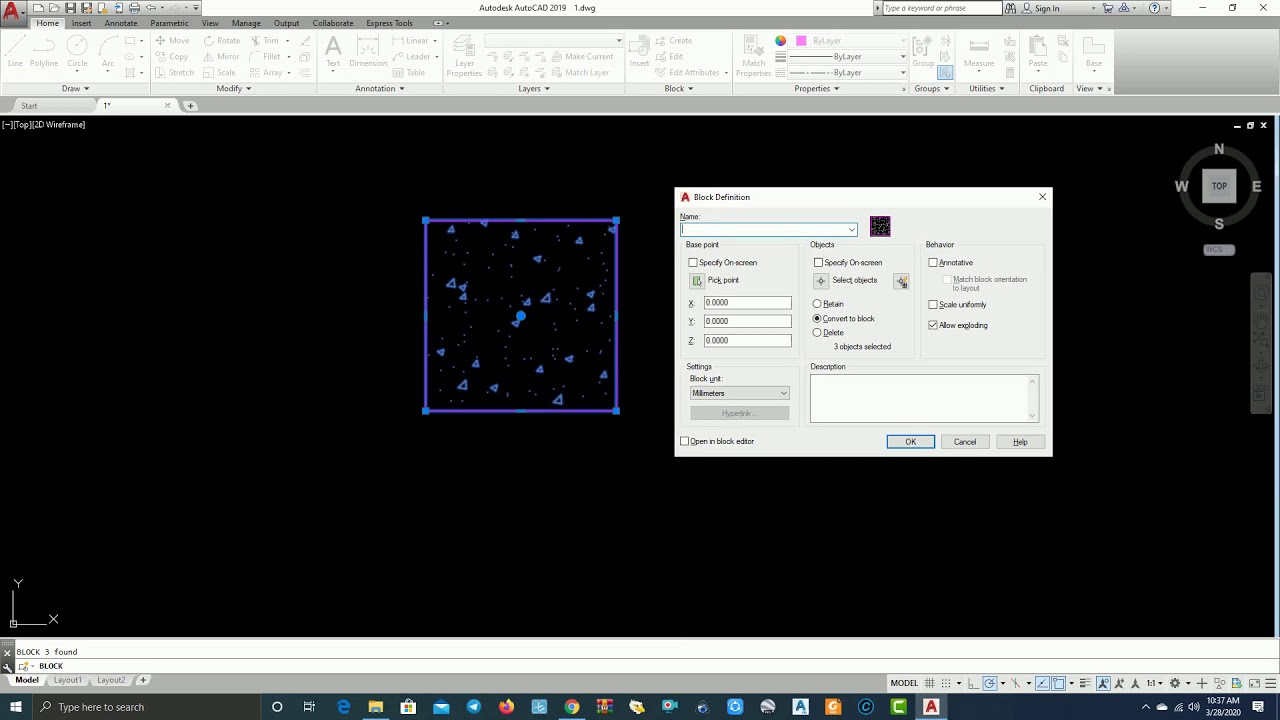The width and height of the screenshot is (1280, 720).
Task: Click Cancel in Block Definition dialog
Action: (x=965, y=442)
